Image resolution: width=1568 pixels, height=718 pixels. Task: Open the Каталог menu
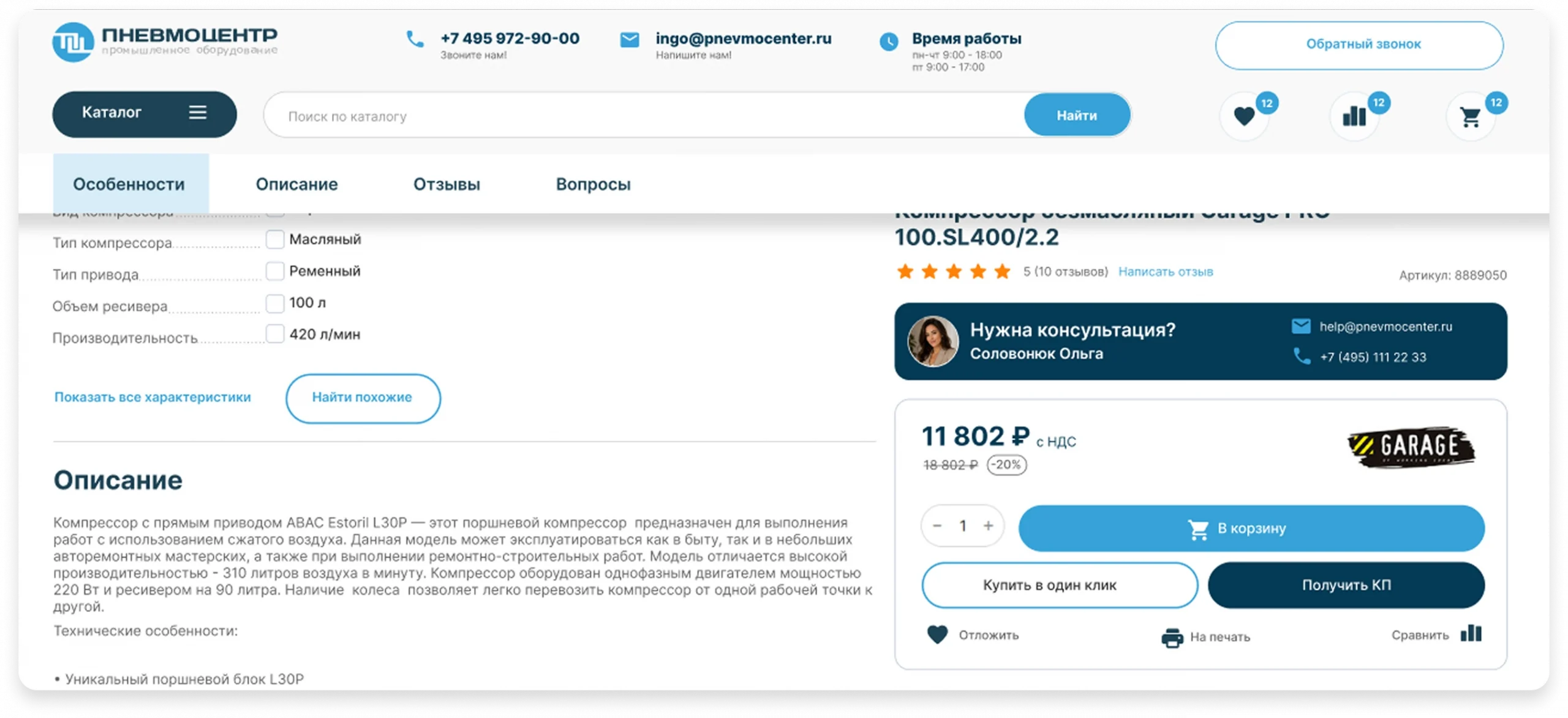[x=145, y=114]
